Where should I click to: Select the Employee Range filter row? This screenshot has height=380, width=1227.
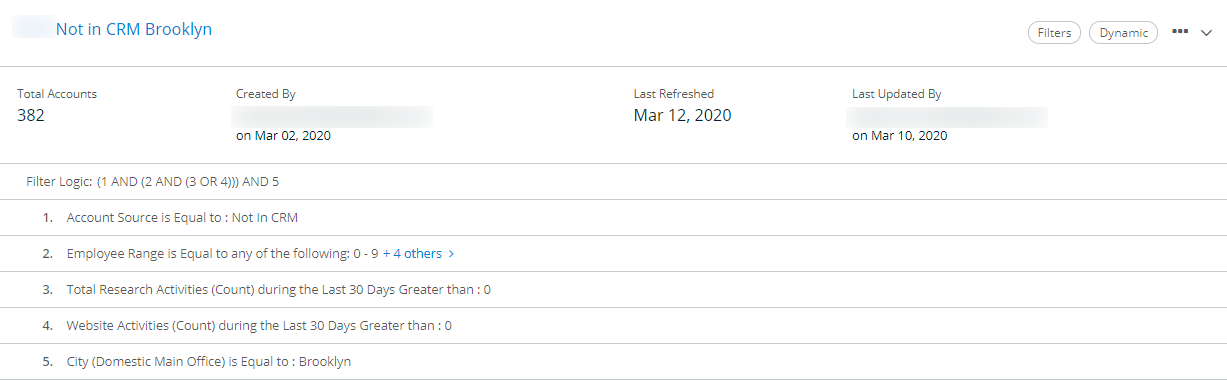(x=613, y=254)
